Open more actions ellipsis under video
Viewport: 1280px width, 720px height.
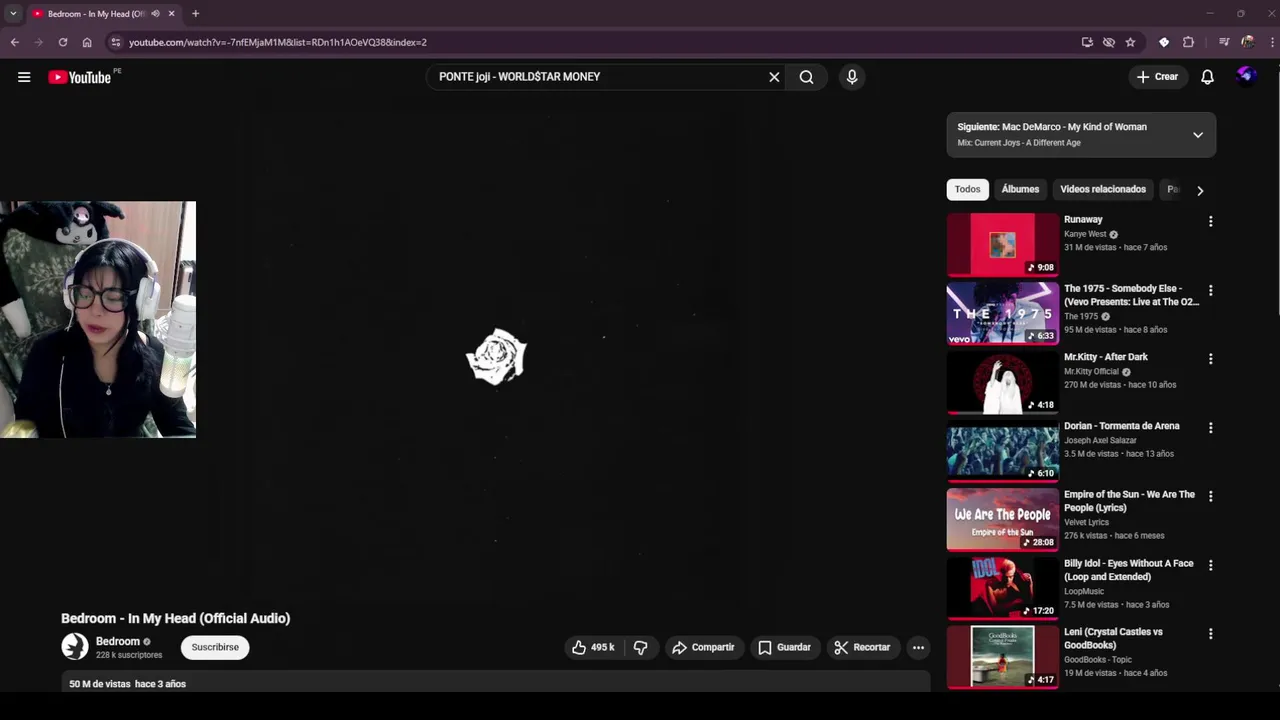[x=918, y=648]
